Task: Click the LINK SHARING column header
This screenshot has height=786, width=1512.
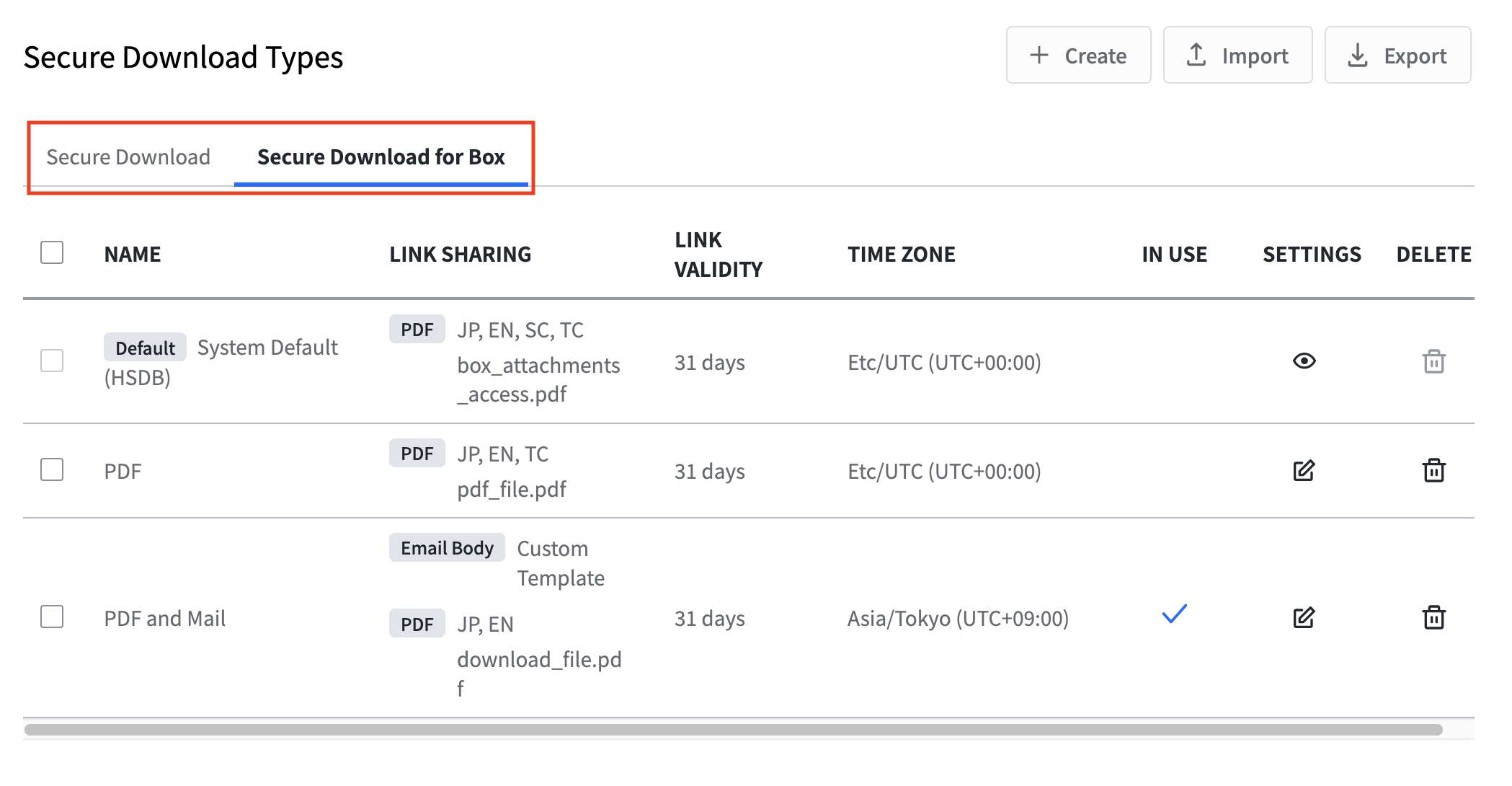Action: pyautogui.click(x=460, y=255)
